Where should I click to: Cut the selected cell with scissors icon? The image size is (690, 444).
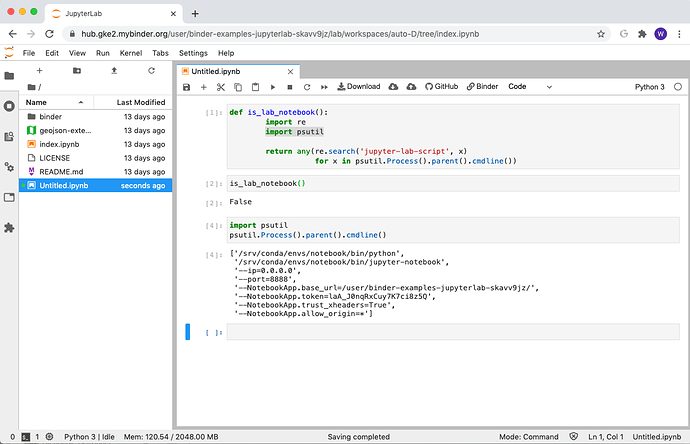[x=220, y=87]
